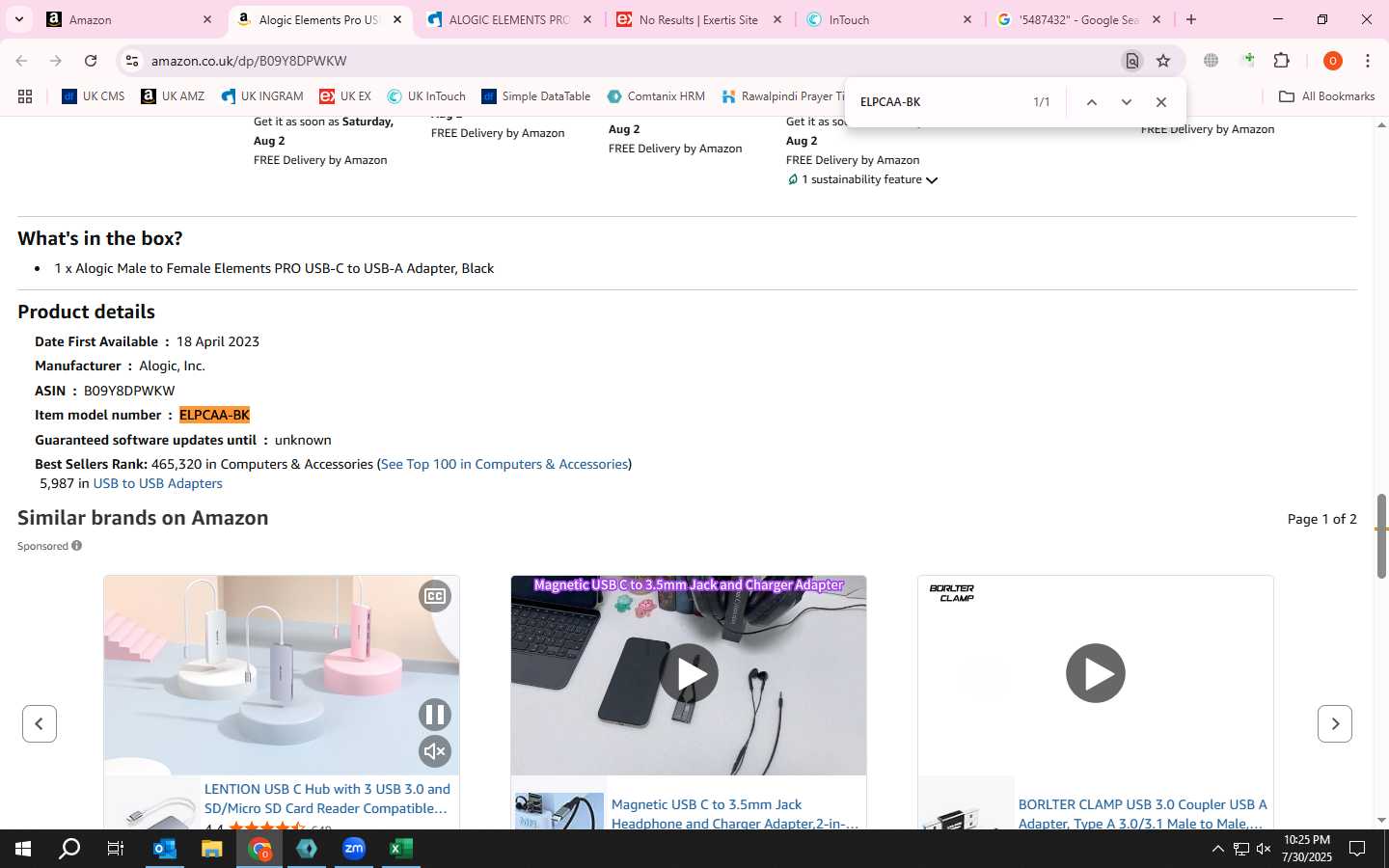Show hidden system tray icons
Image resolution: width=1389 pixels, height=868 pixels.
coord(1217,849)
